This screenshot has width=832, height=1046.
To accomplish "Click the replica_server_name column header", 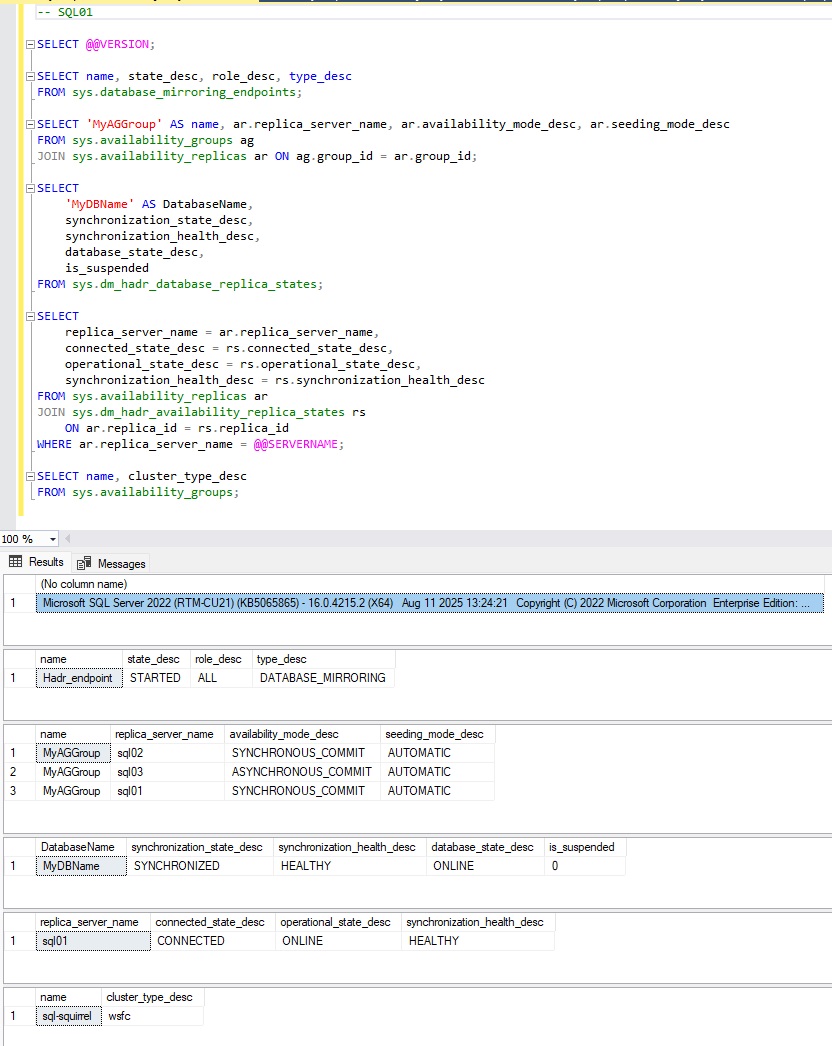I will point(167,733).
